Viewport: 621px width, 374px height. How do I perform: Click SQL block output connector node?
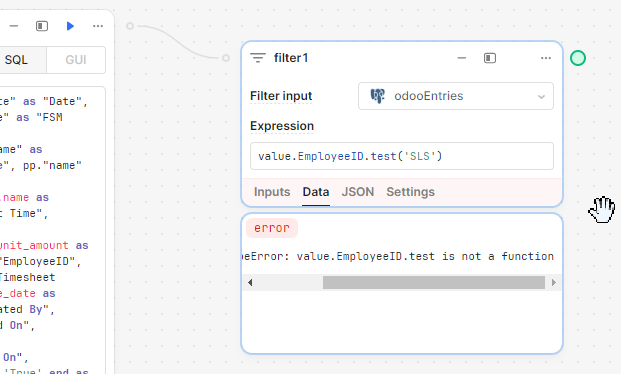pyautogui.click(x=130, y=26)
